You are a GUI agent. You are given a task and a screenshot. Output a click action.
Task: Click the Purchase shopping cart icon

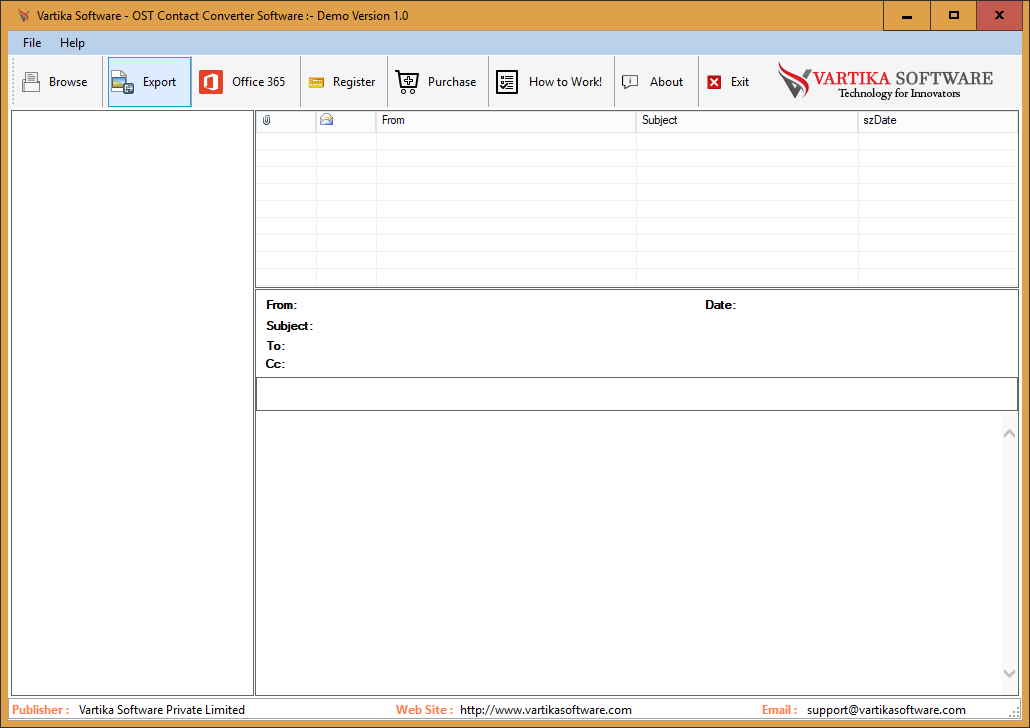coord(407,82)
